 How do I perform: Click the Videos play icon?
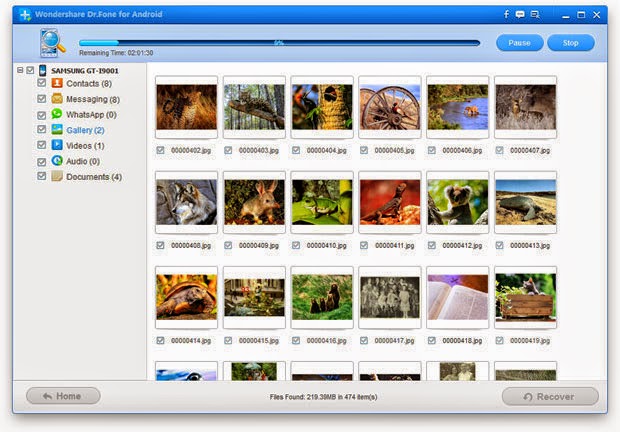[x=57, y=145]
